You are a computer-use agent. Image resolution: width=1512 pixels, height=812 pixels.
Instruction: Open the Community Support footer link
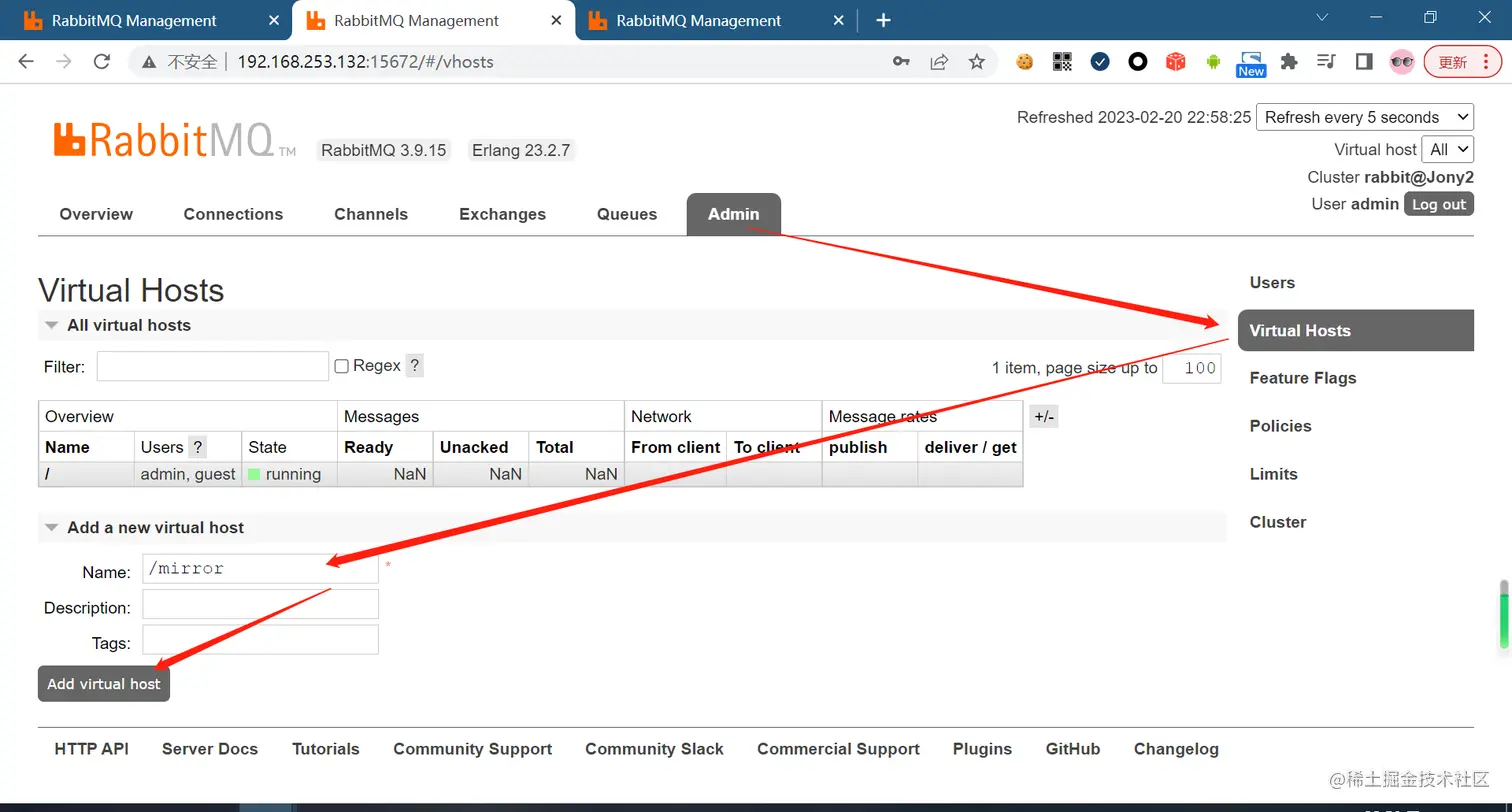click(x=473, y=749)
